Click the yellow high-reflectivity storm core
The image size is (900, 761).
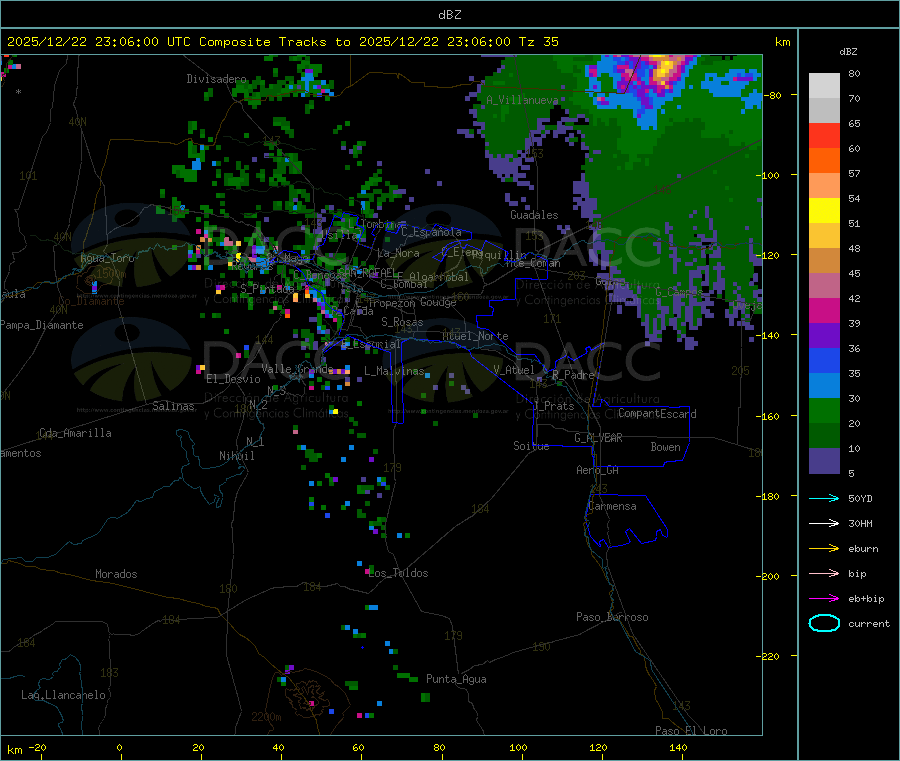664,69
